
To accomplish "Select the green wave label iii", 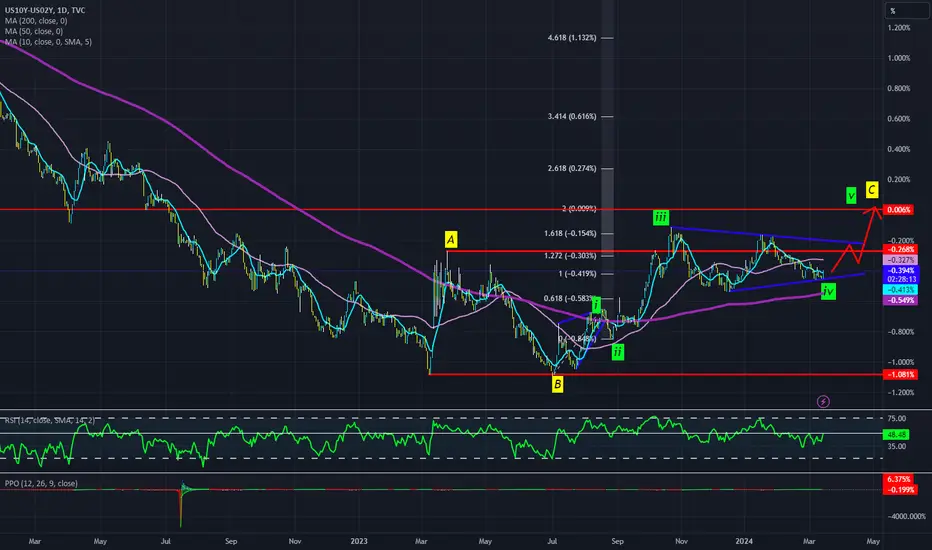I will point(660,218).
